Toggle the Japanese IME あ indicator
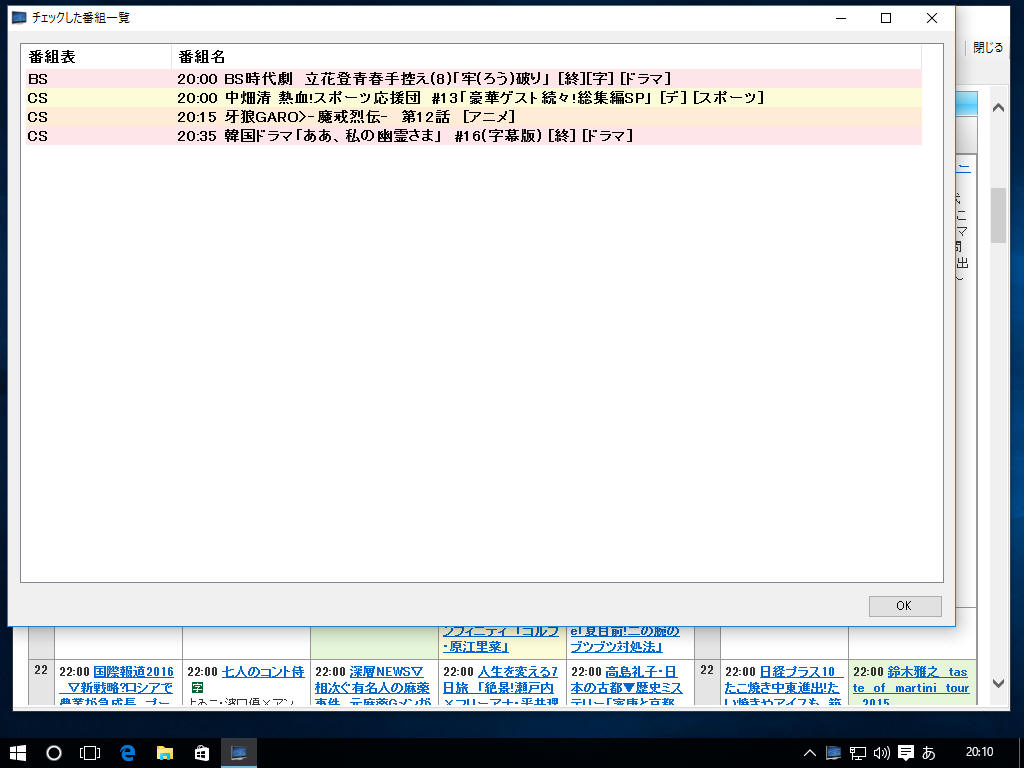The image size is (1024, 768). coord(929,753)
